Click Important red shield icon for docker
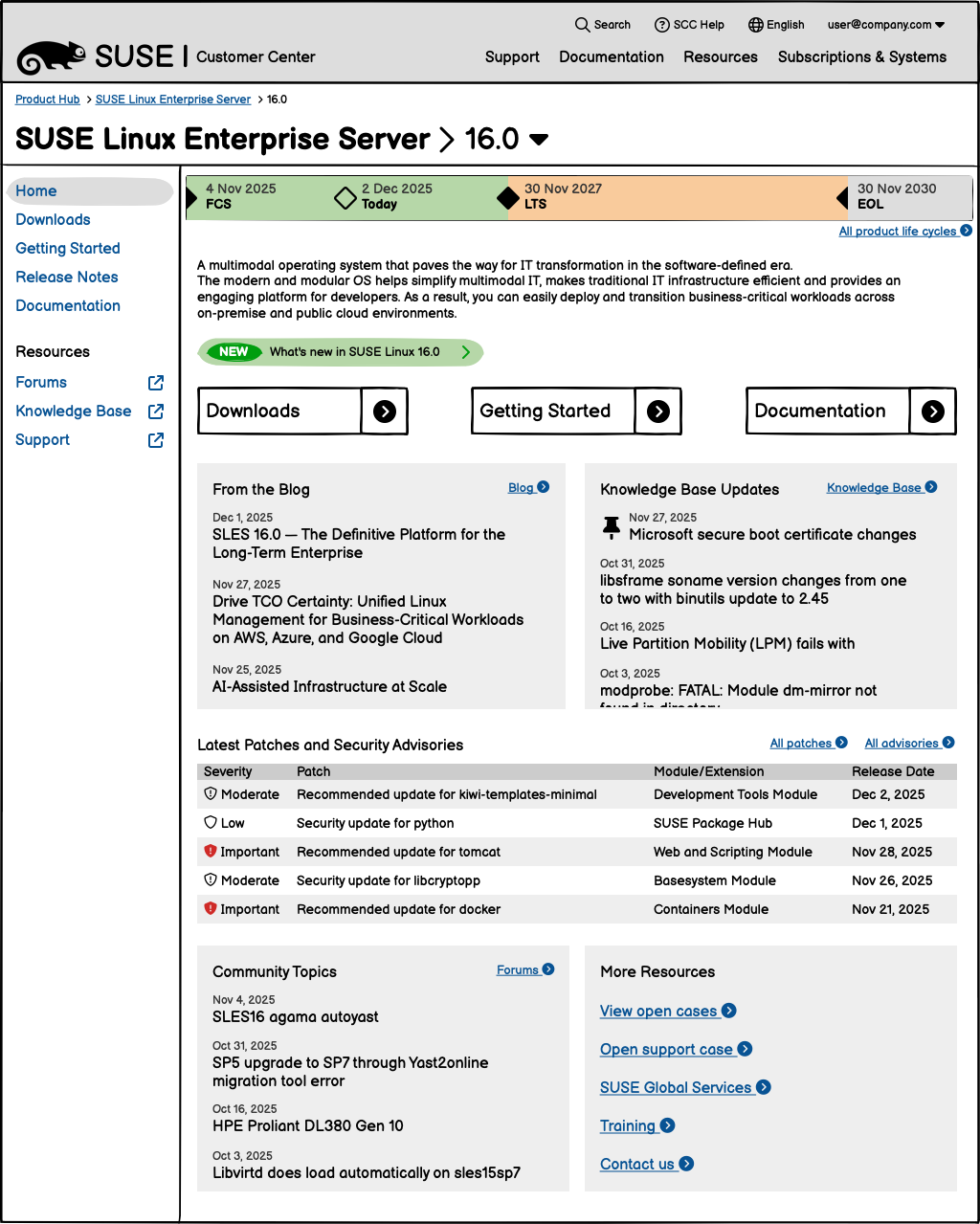980x1224 pixels. (211, 909)
